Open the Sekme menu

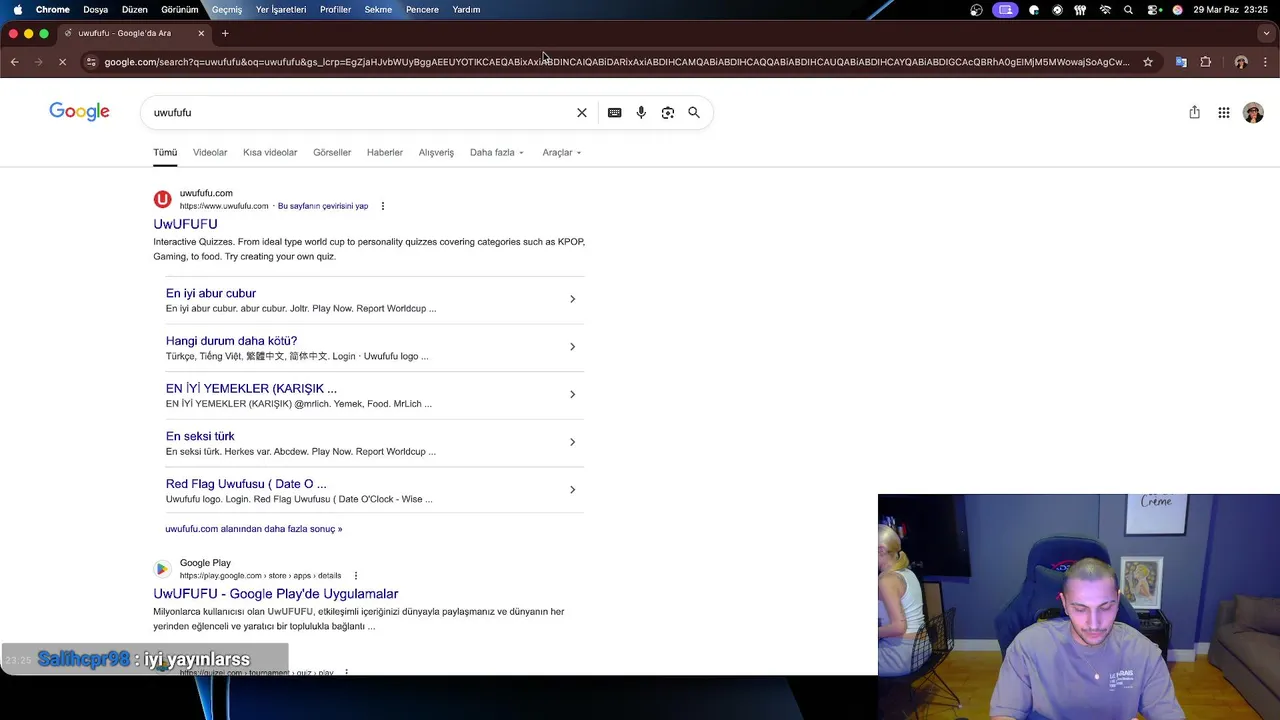click(378, 10)
